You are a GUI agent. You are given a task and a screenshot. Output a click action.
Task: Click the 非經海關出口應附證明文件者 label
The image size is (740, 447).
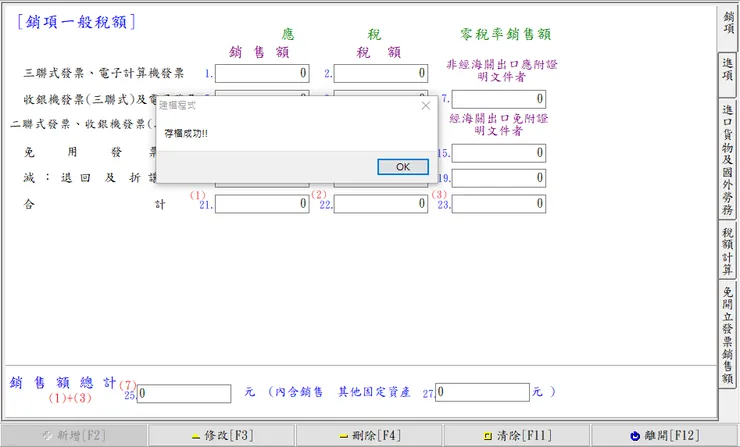pos(502,70)
